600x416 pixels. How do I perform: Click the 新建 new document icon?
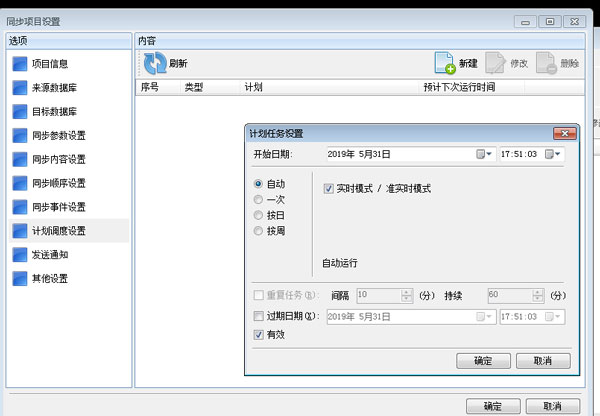(x=445, y=63)
